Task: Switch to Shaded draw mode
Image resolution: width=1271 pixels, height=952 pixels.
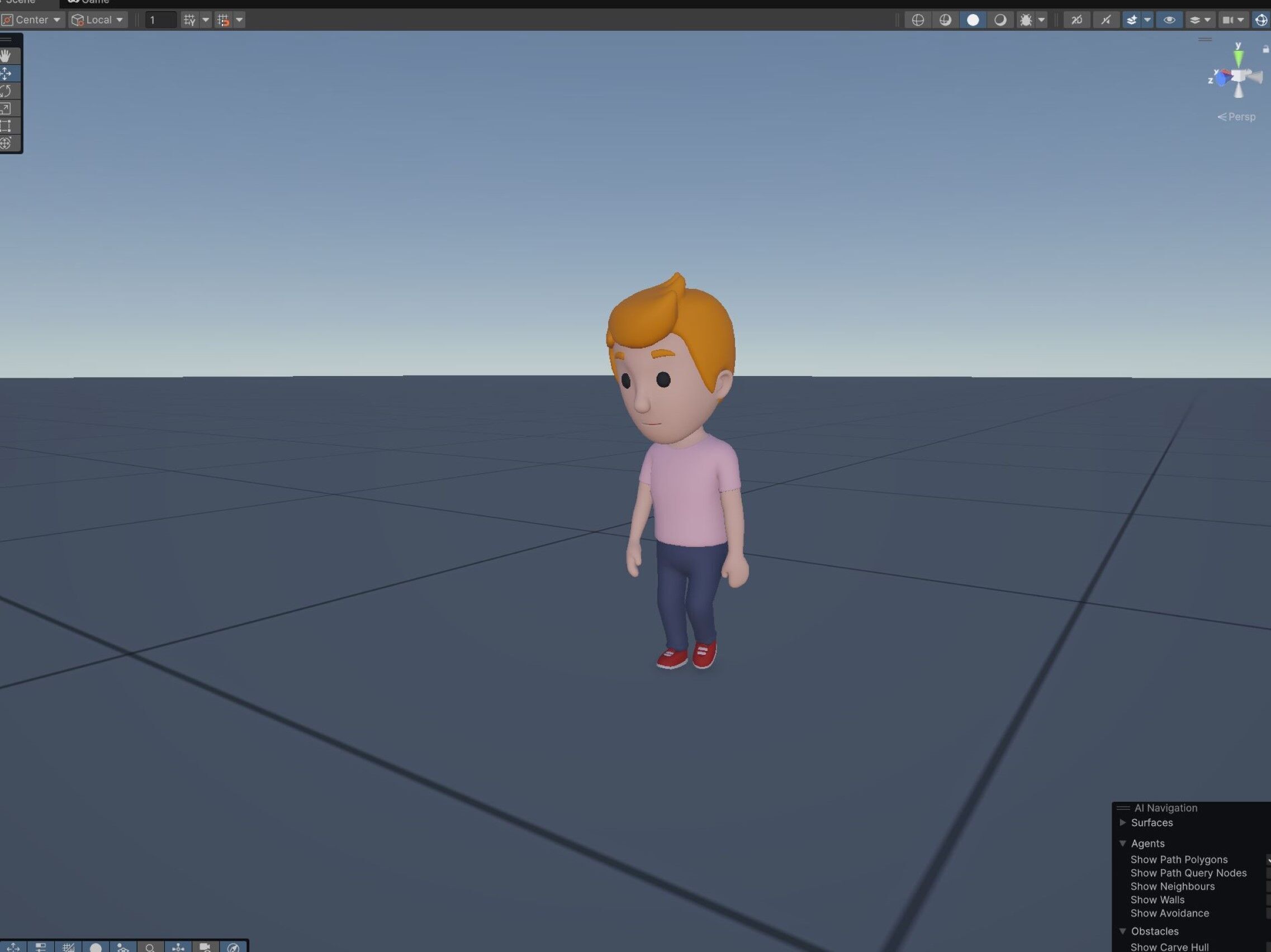Action: tap(973, 20)
